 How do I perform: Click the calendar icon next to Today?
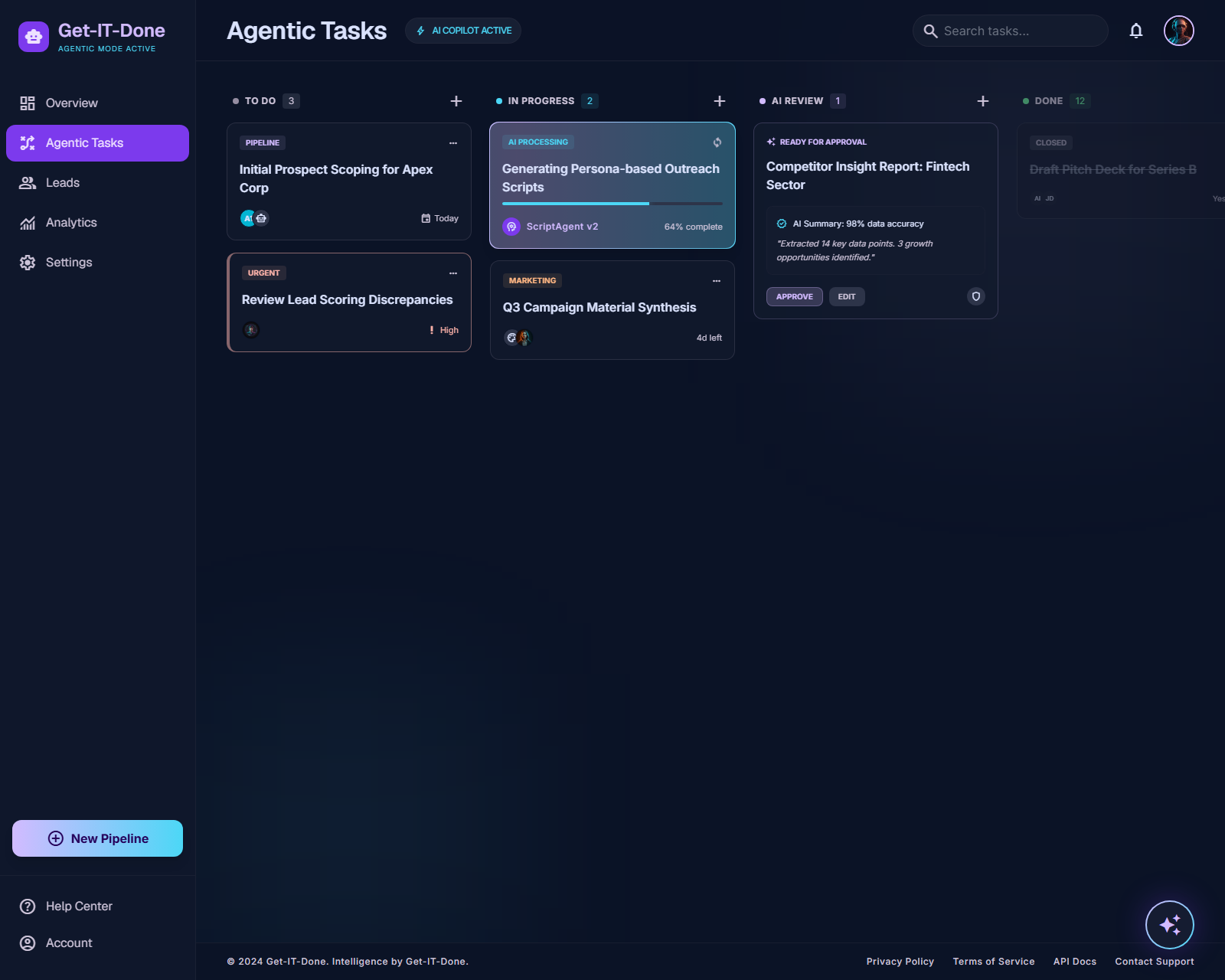(426, 218)
